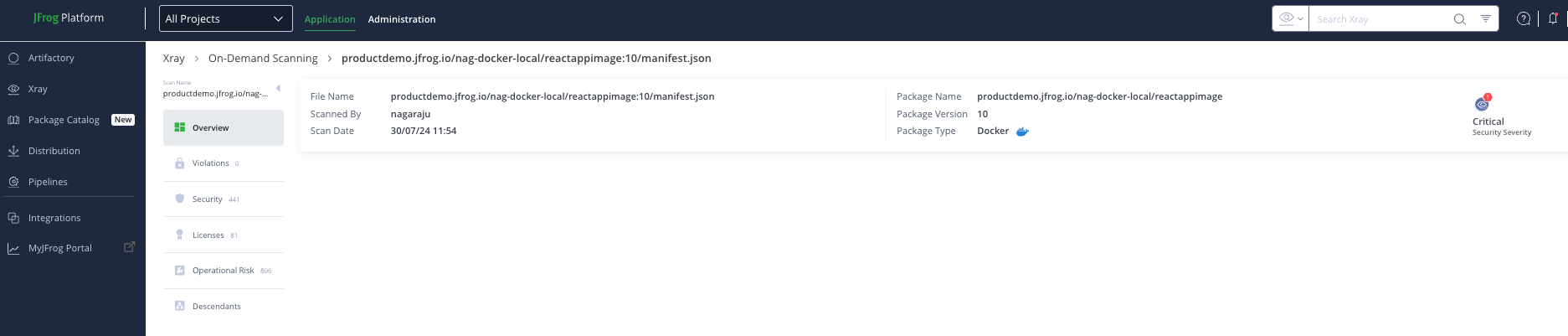Image resolution: width=1568 pixels, height=336 pixels.
Task: Open Pipelines menu item
Action: [x=48, y=182]
